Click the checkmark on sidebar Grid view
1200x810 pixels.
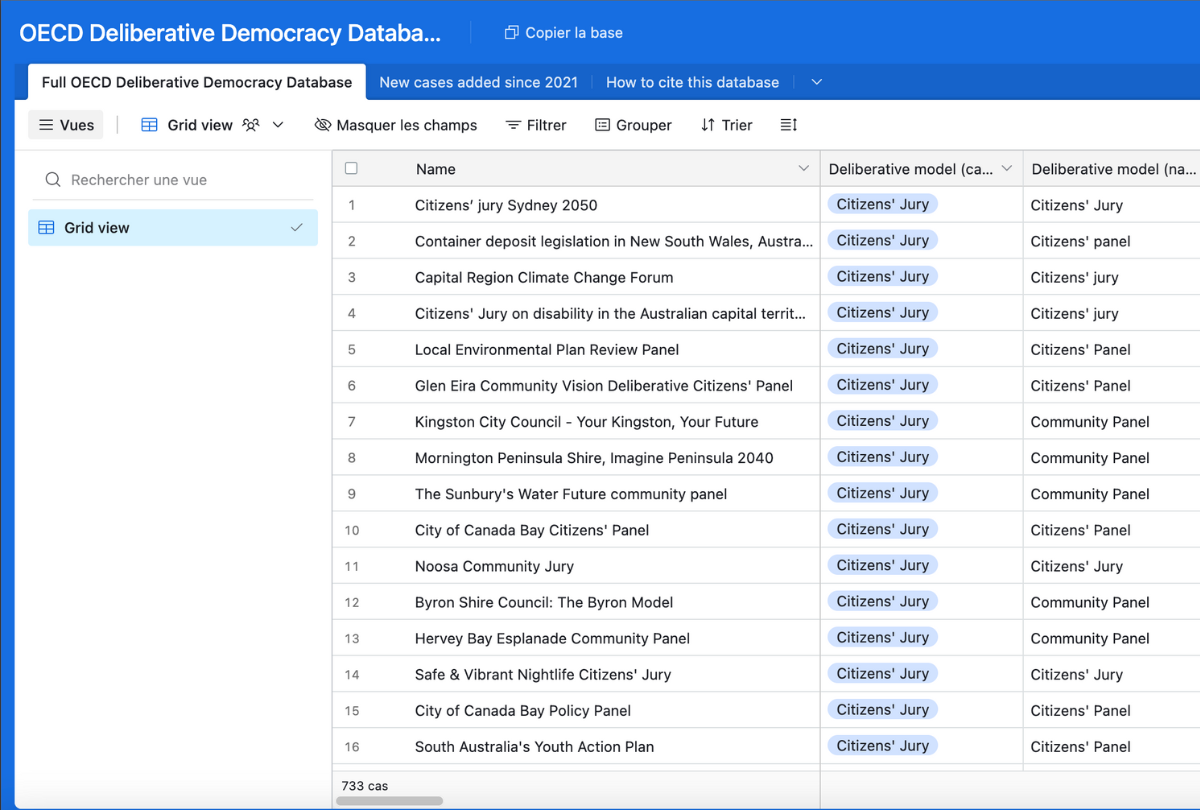click(x=296, y=228)
